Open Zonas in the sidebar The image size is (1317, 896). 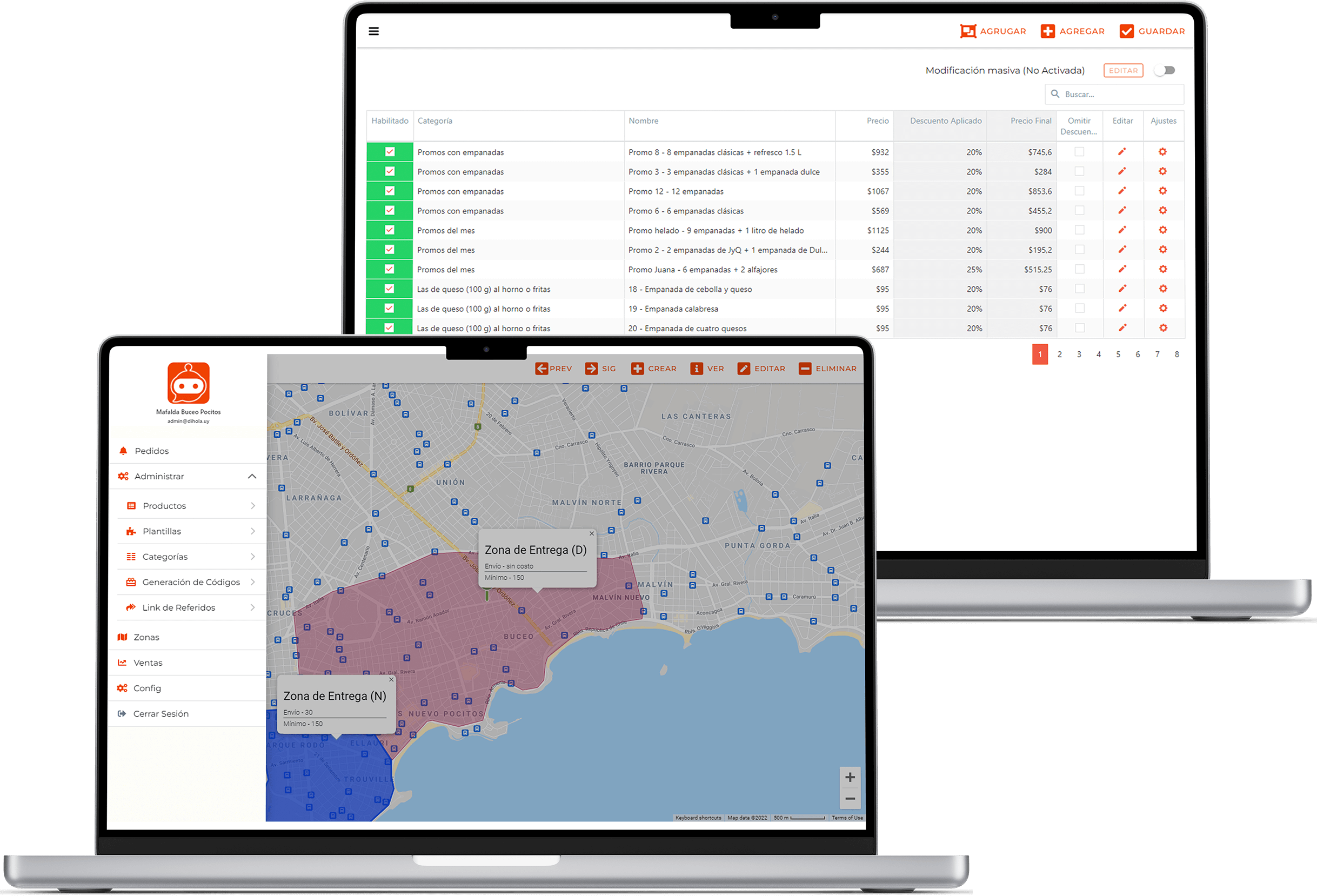pyautogui.click(x=188, y=638)
